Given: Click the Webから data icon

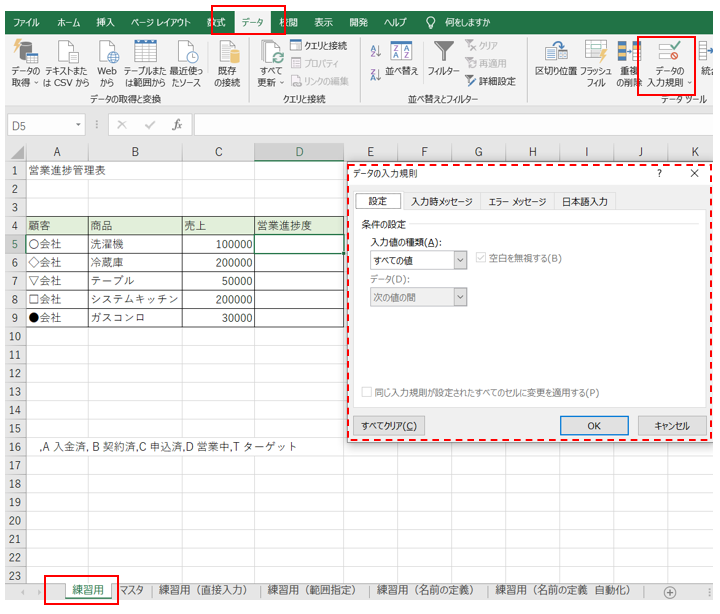Looking at the screenshot, I should click(107, 52).
